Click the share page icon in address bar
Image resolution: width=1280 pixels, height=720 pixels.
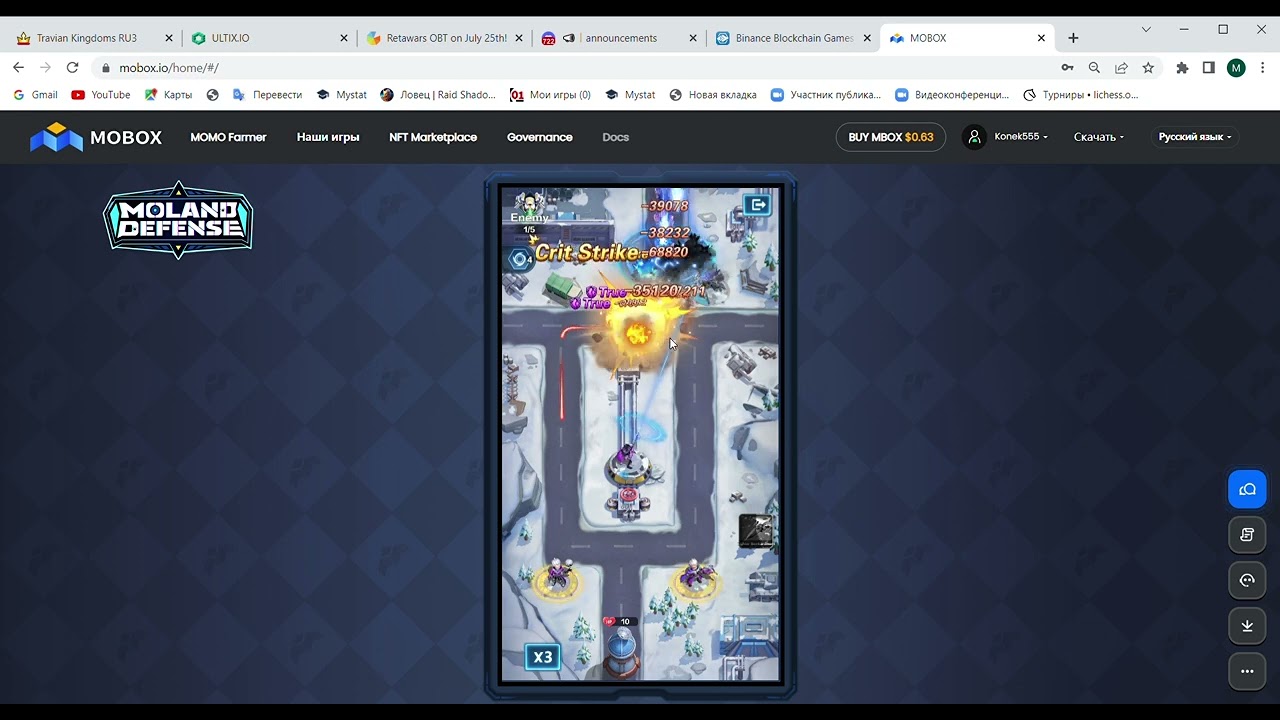click(1121, 68)
